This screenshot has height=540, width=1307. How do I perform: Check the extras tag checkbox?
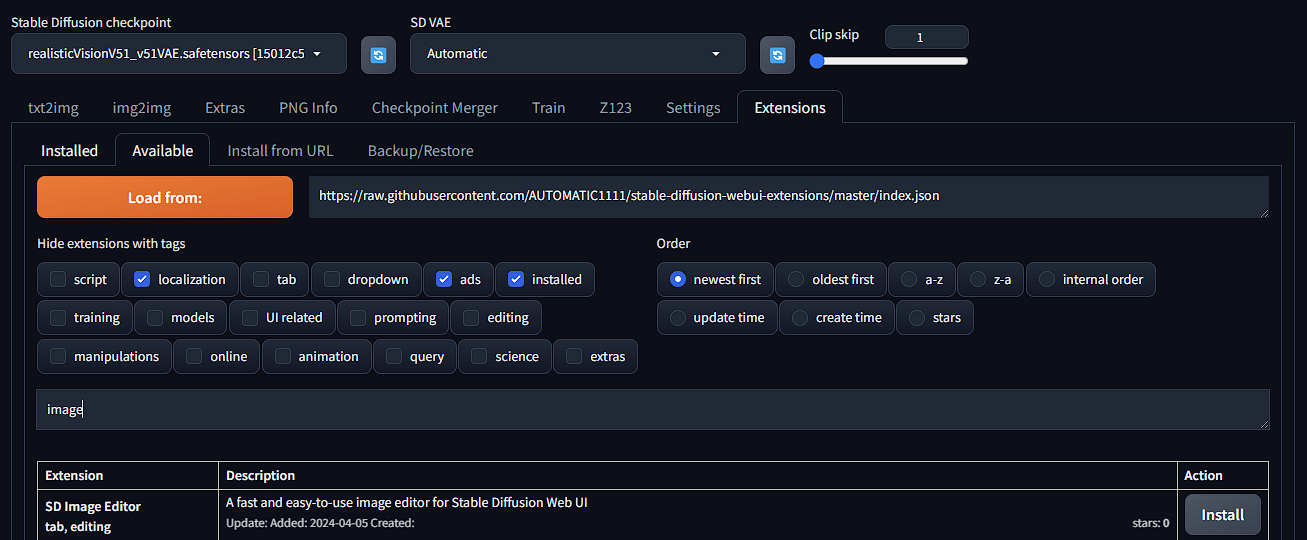click(575, 356)
